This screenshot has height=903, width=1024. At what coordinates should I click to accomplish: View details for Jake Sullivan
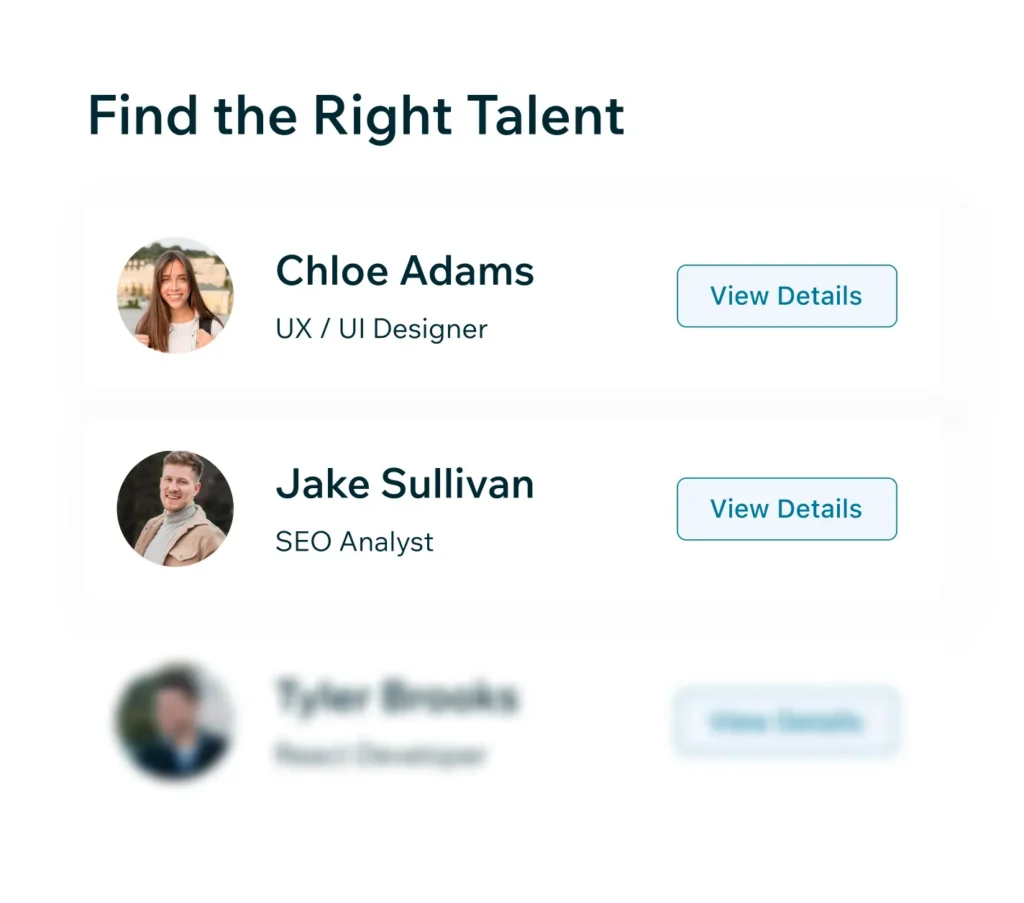click(x=786, y=509)
